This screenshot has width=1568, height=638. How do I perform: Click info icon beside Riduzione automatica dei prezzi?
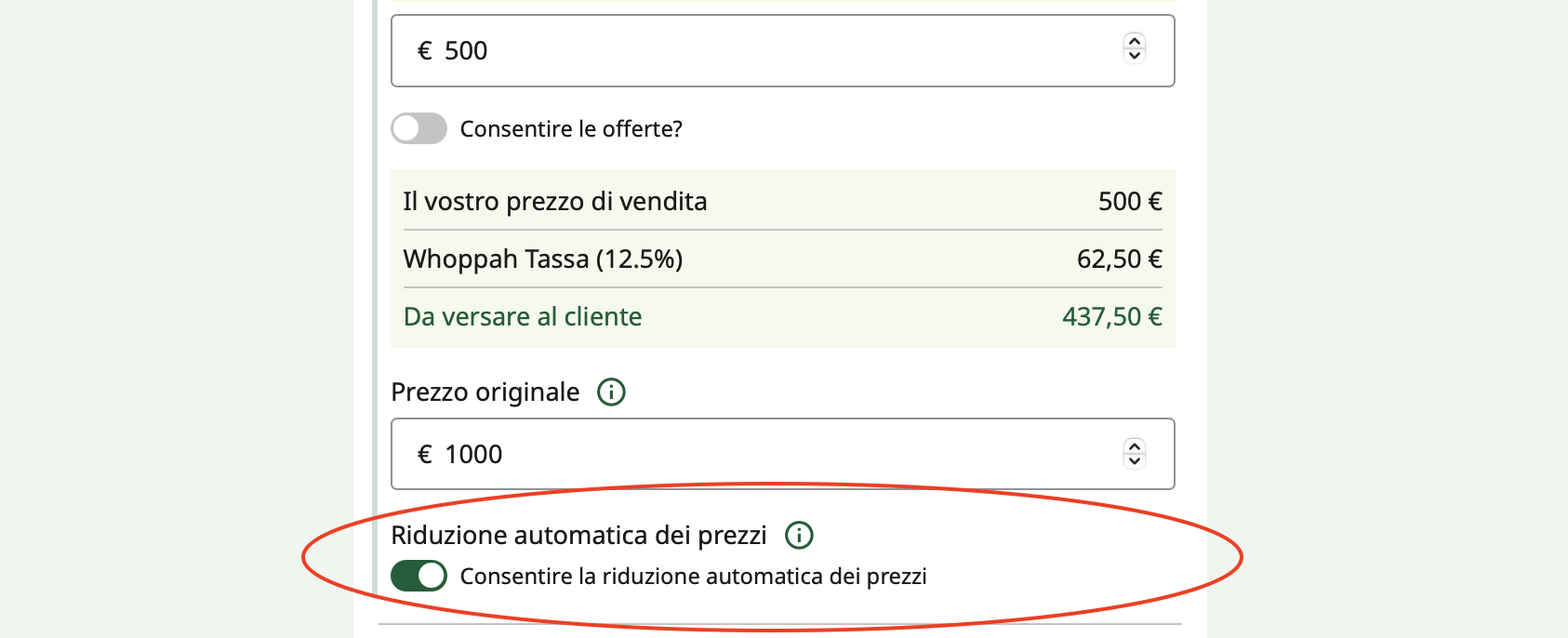click(799, 535)
